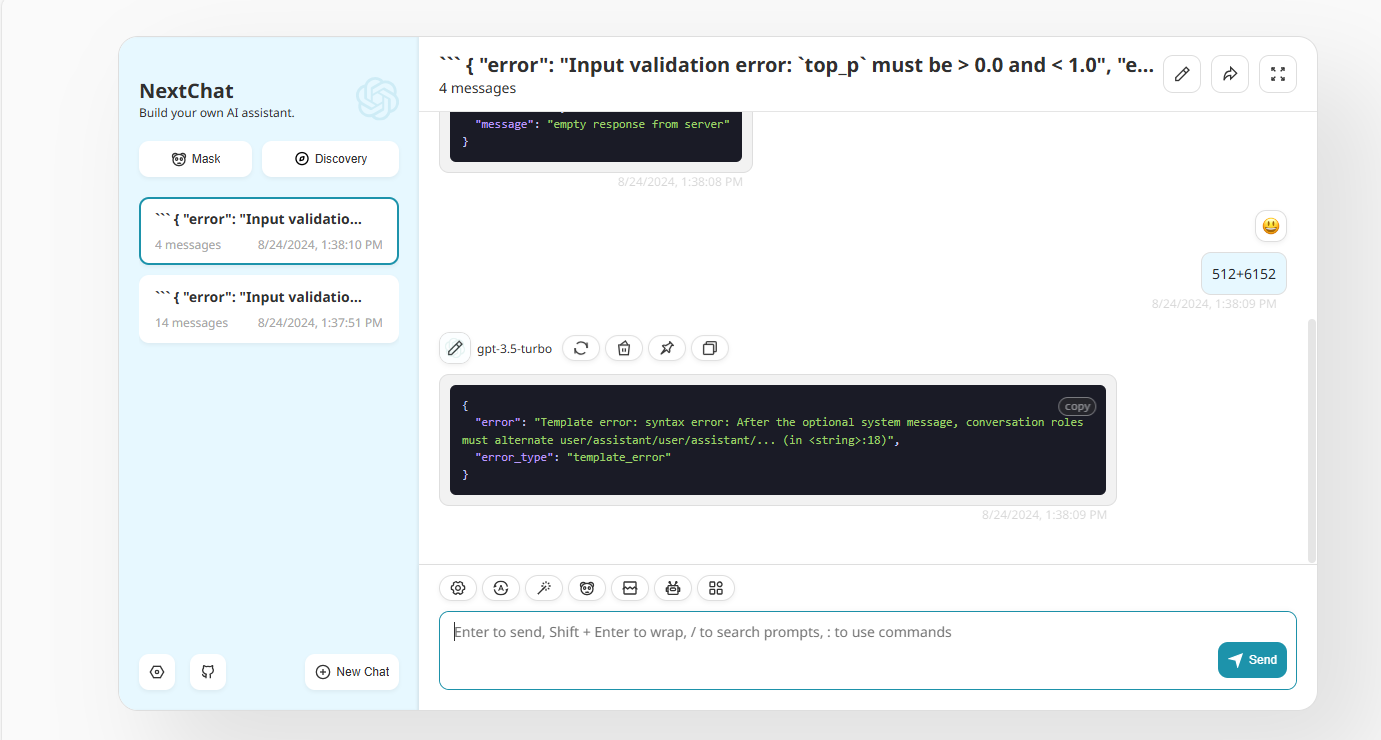This screenshot has height=740, width=1381.
Task: Click the robot model selector icon
Action: 673,588
